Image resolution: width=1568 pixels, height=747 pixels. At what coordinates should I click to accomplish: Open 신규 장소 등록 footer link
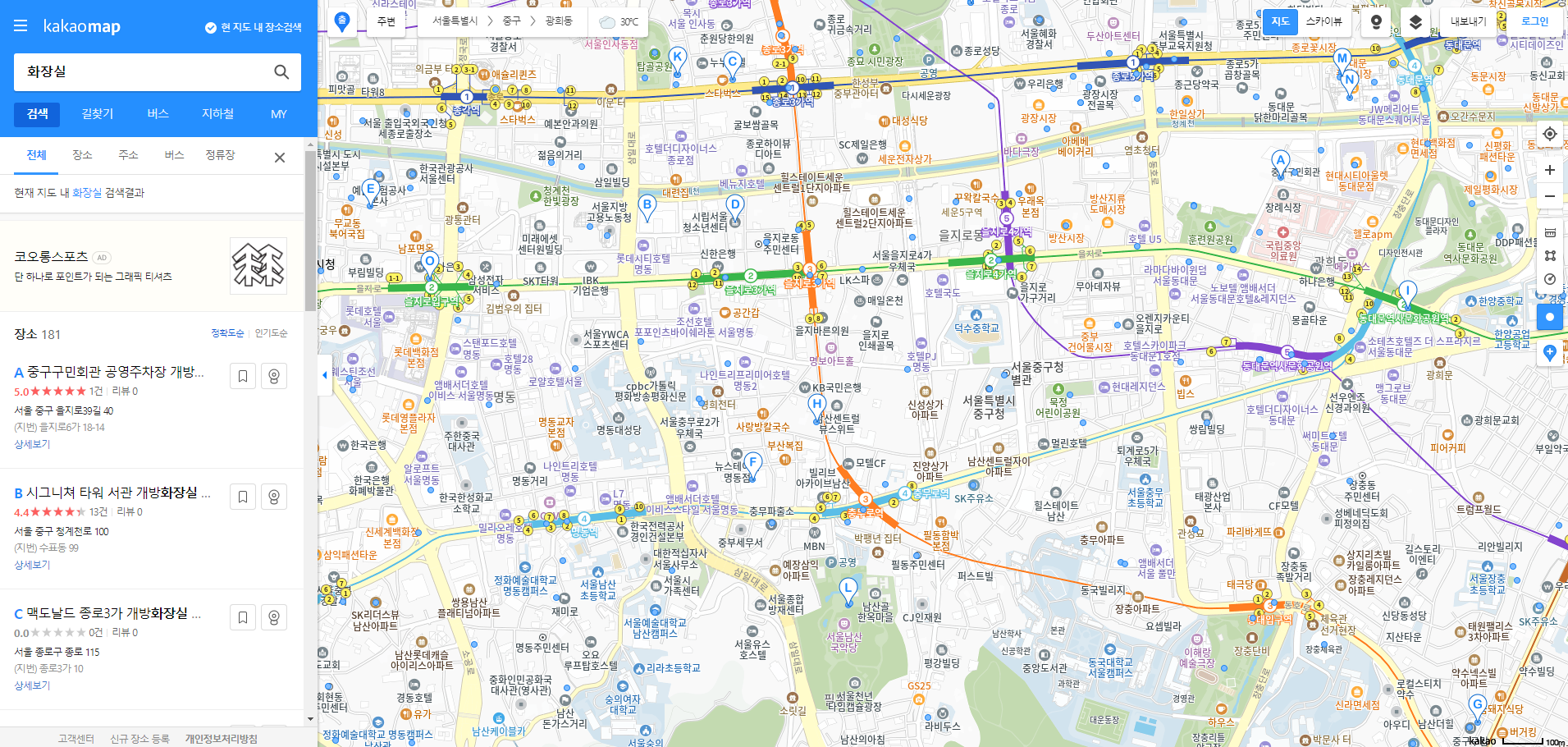(x=139, y=739)
